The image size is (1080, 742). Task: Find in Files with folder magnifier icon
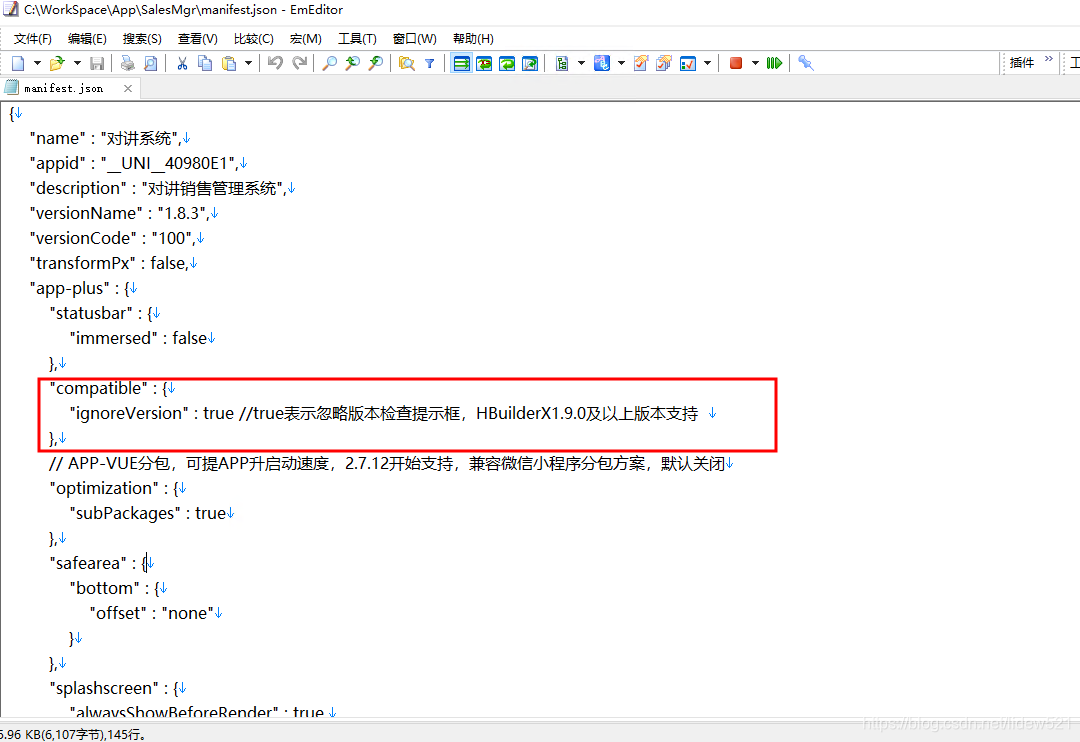pos(407,63)
